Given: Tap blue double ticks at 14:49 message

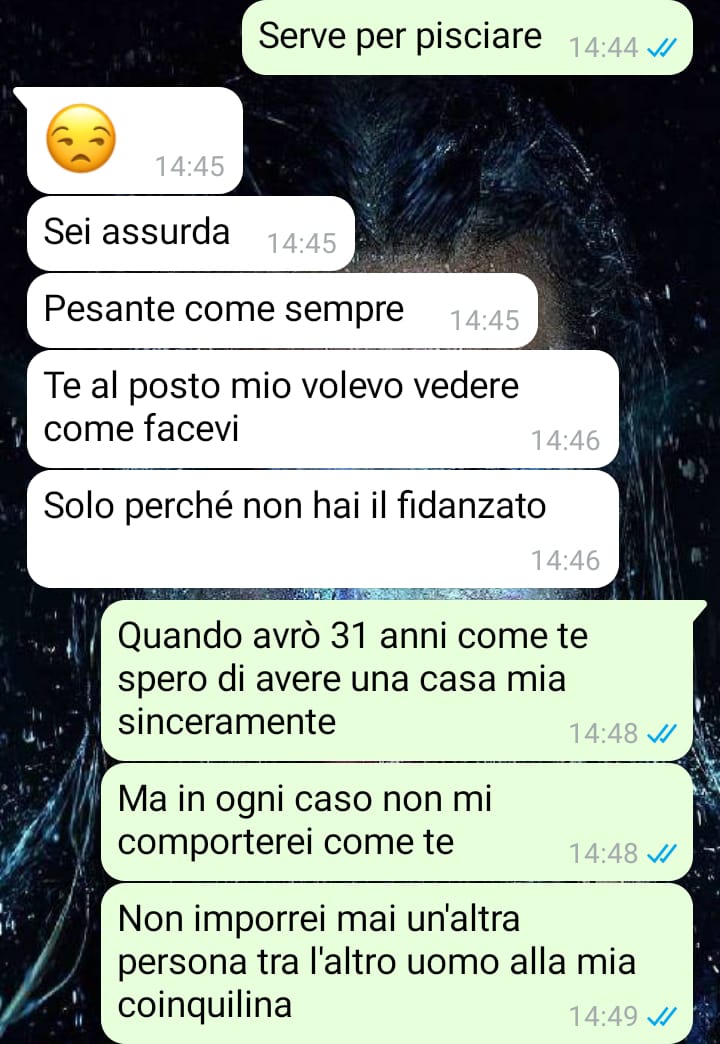Looking at the screenshot, I should click(662, 1016).
